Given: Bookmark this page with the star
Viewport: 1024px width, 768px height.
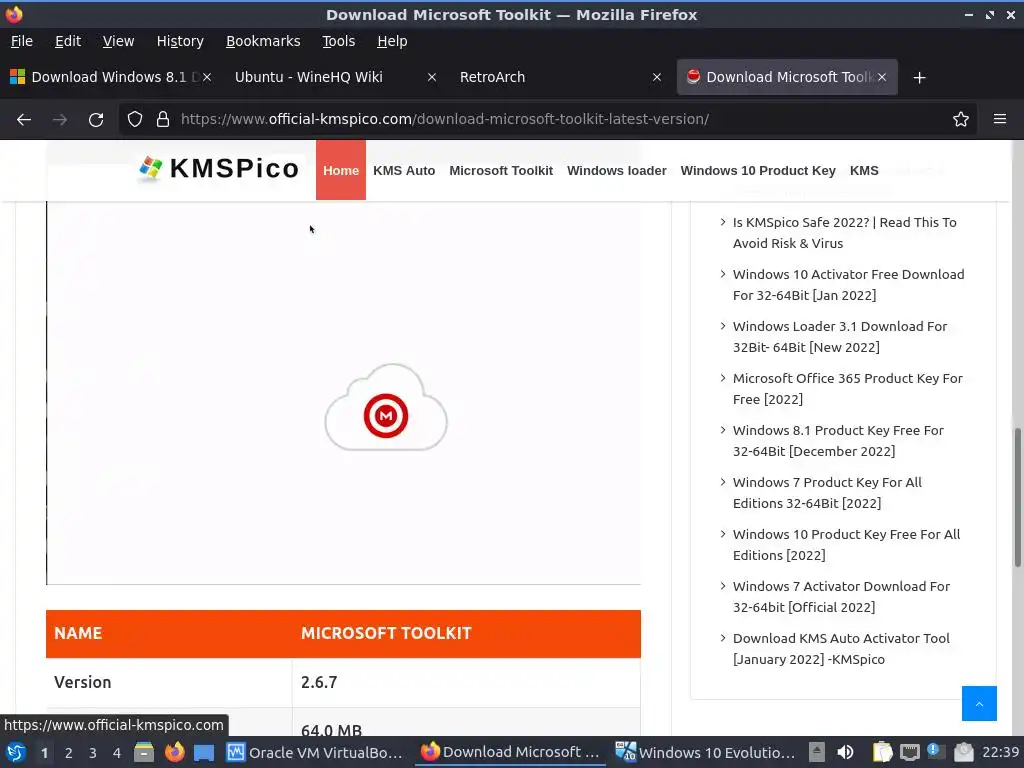Looking at the screenshot, I should pos(961,120).
